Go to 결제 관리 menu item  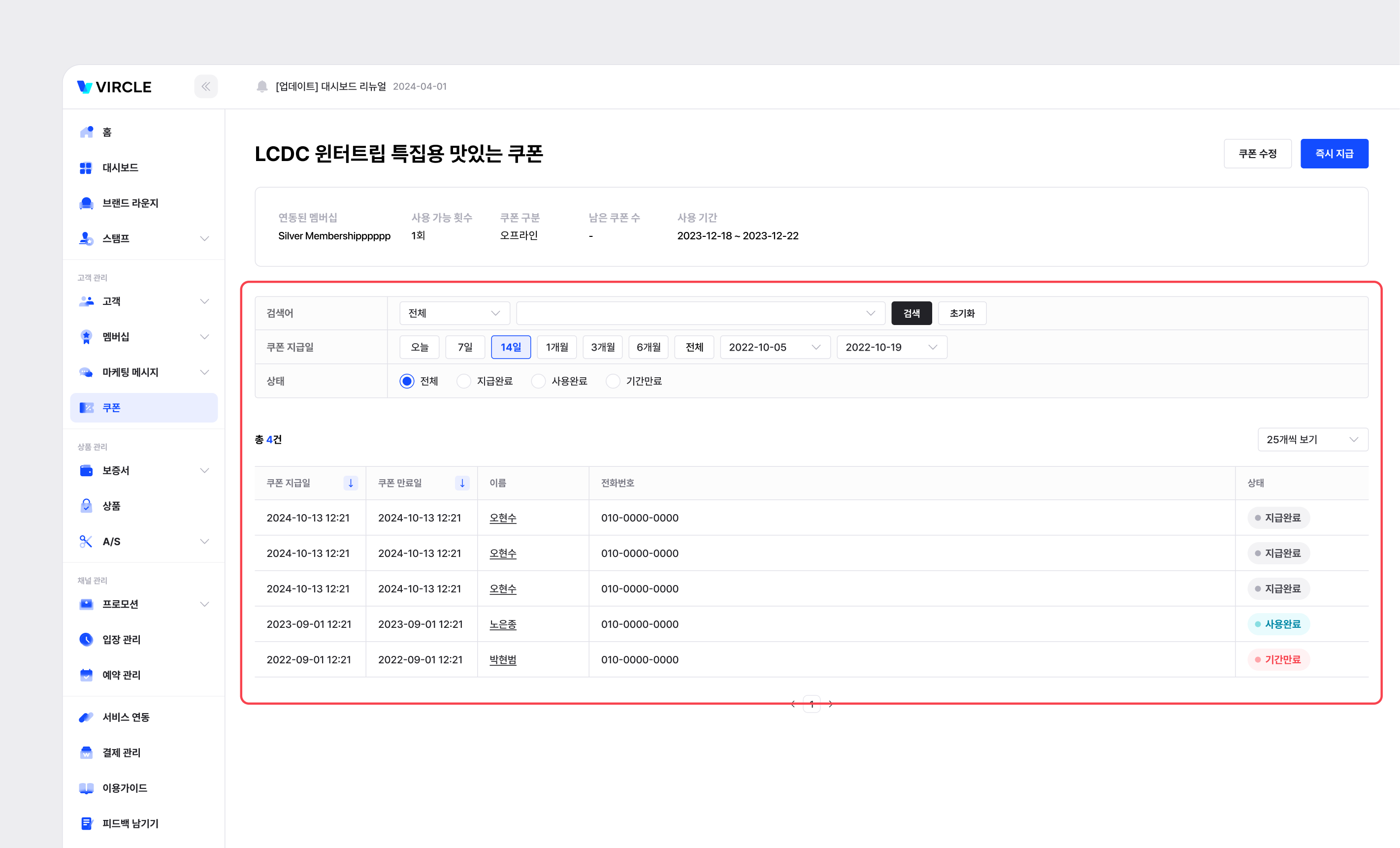[121, 752]
